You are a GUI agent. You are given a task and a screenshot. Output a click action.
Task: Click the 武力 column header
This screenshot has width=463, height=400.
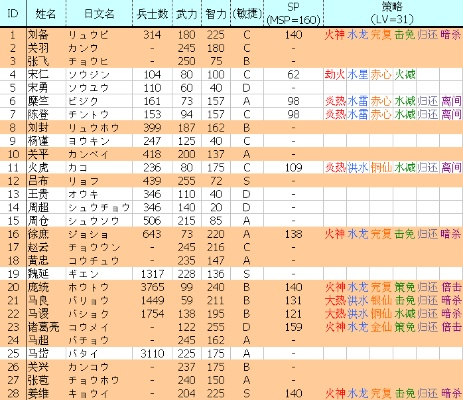click(x=187, y=14)
